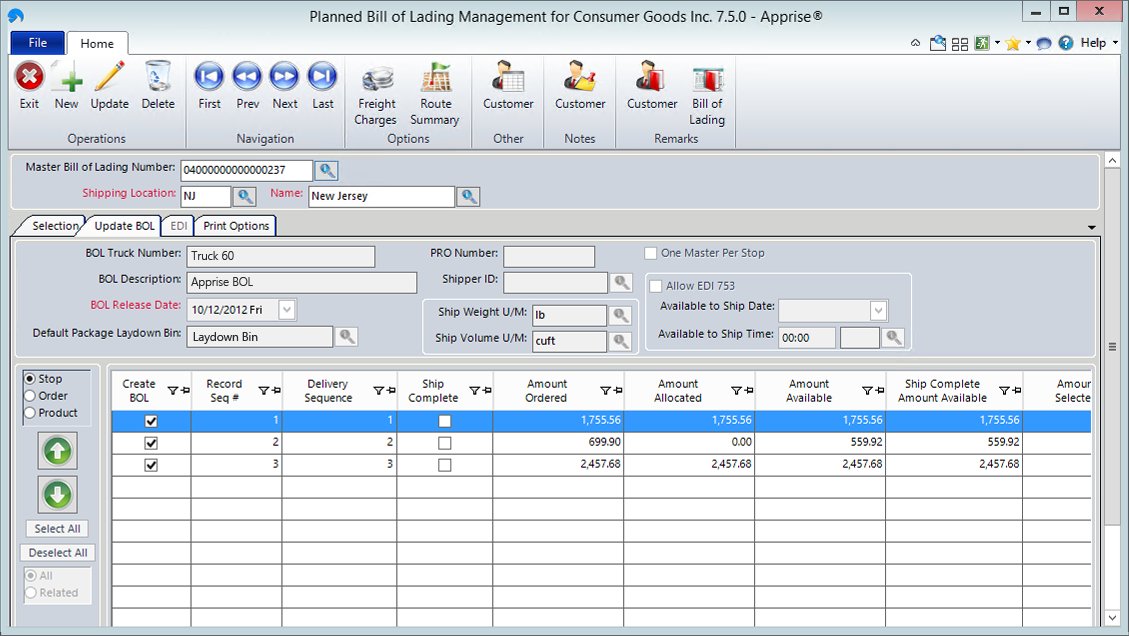This screenshot has width=1129, height=636.
Task: Switch to the EDI tab
Action: click(x=179, y=225)
